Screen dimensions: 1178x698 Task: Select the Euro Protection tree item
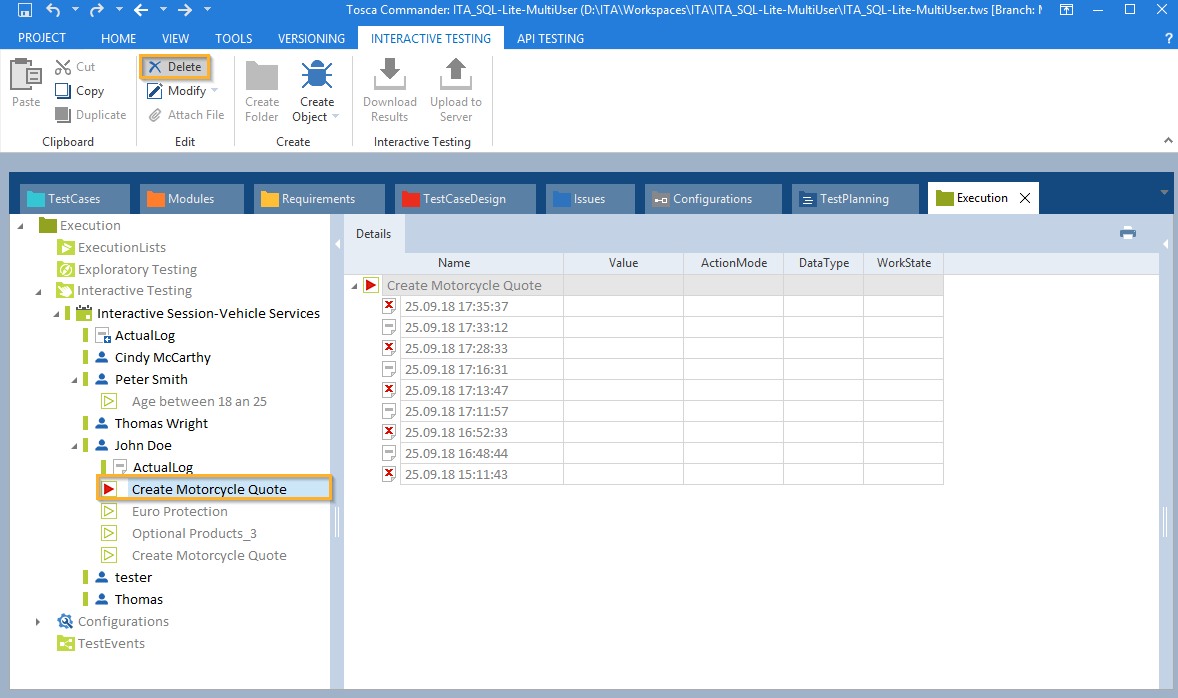[x=180, y=512]
